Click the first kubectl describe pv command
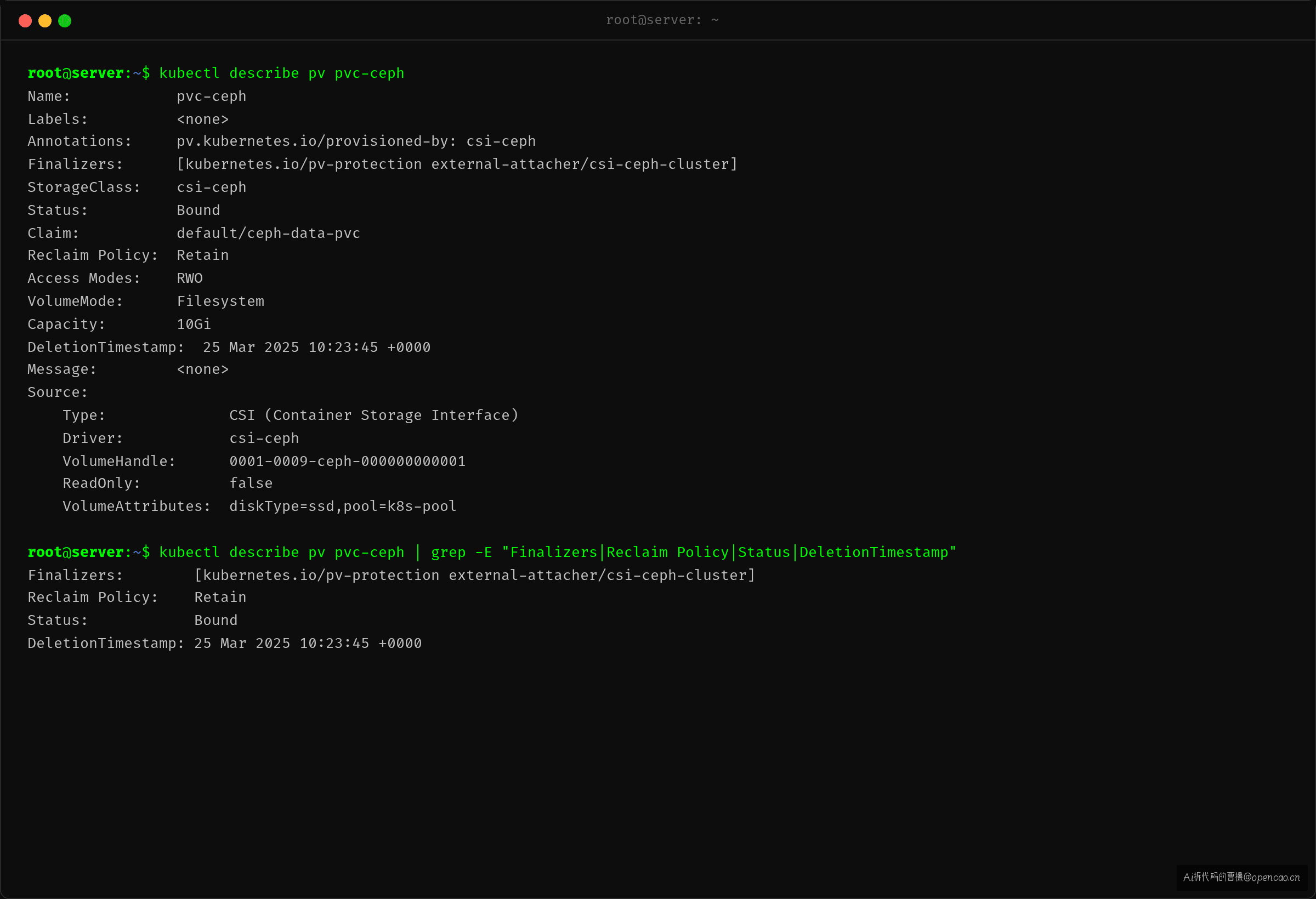This screenshot has width=1316, height=899. pyautogui.click(x=281, y=73)
